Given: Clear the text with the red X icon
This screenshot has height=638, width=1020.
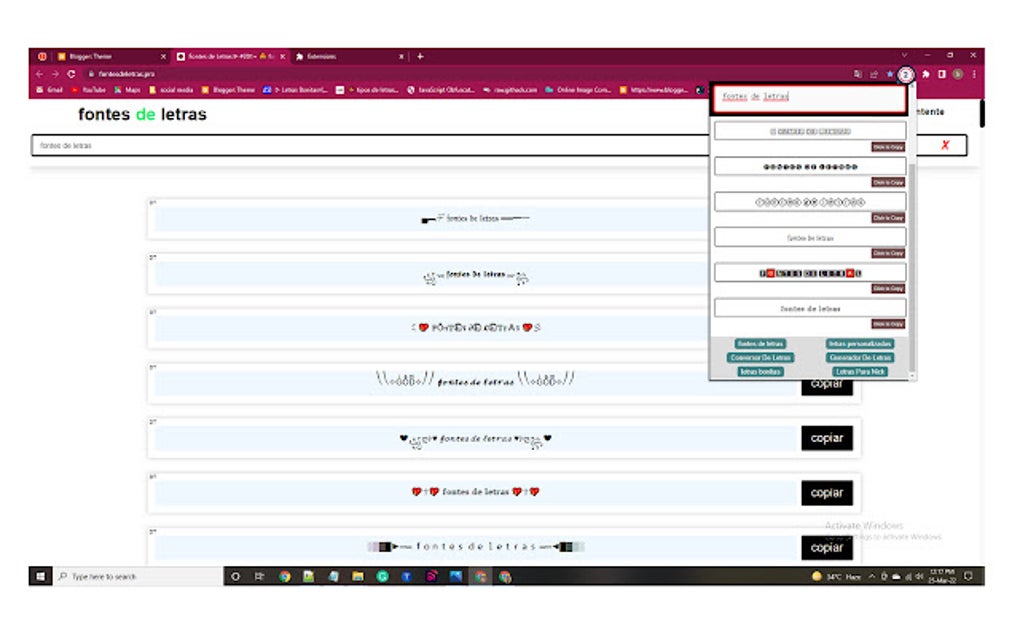Looking at the screenshot, I should click(x=945, y=145).
